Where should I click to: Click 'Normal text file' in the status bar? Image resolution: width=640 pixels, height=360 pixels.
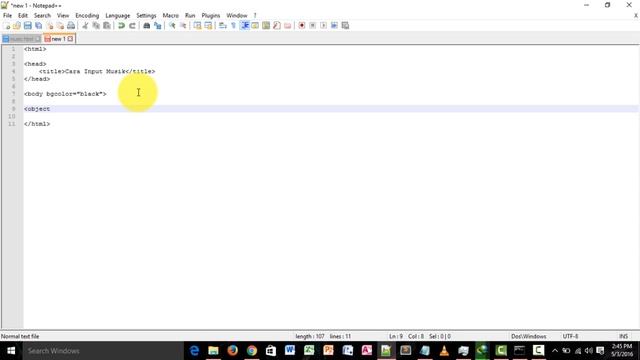point(20,336)
